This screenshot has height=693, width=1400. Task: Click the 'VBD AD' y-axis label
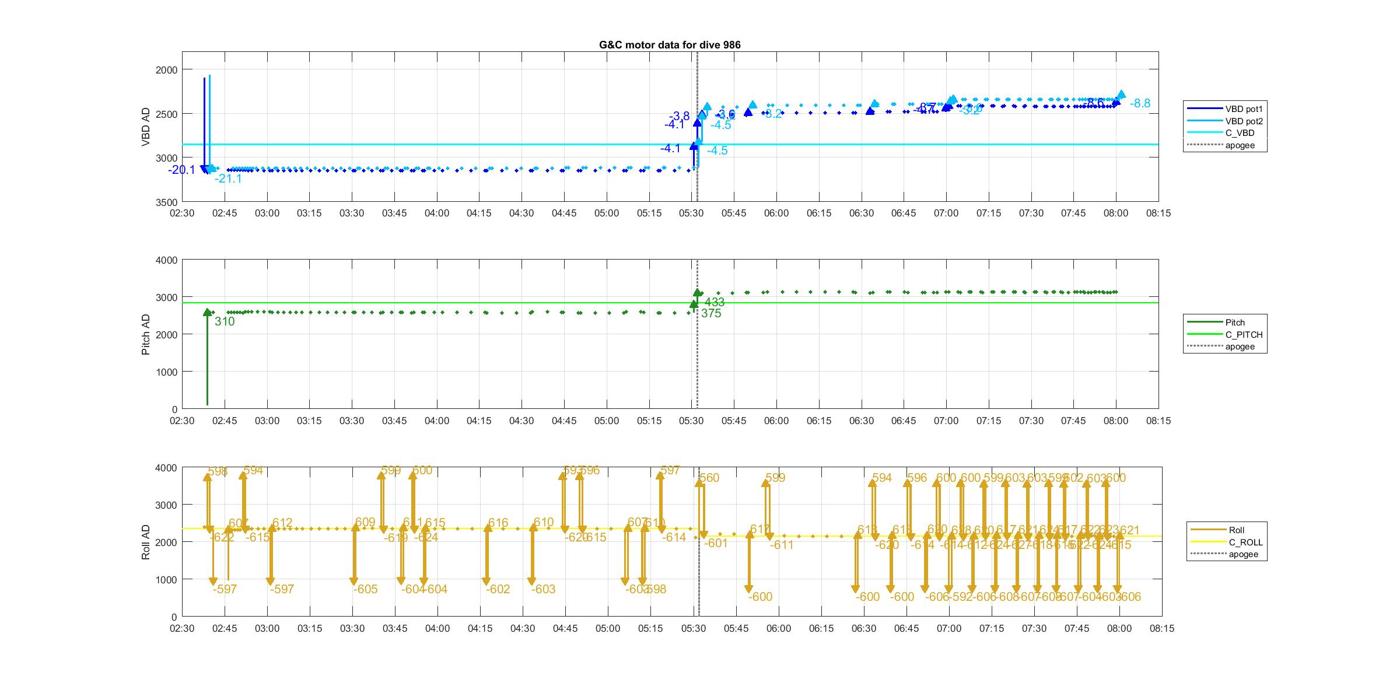point(146,127)
